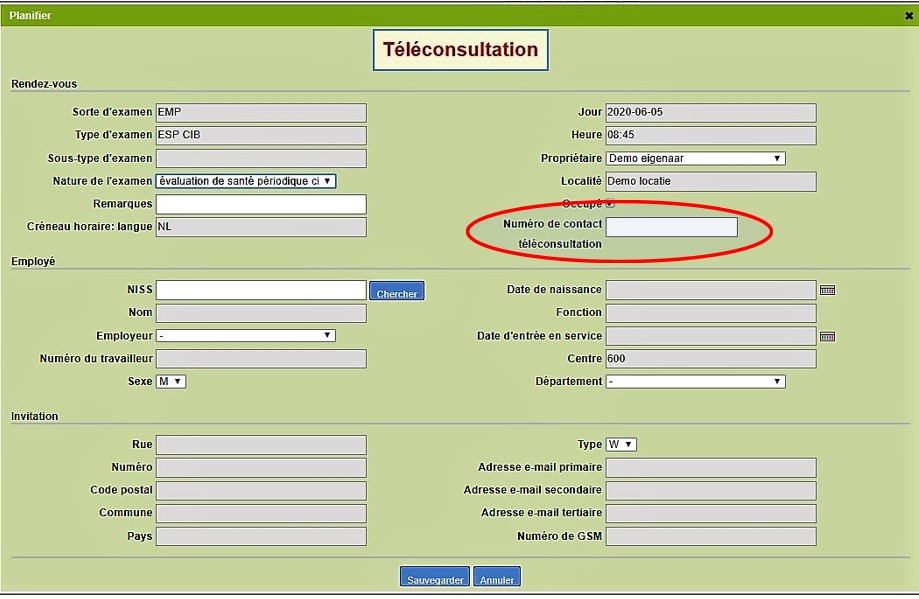Close the Planifier dialog with the X
The image size is (919, 599).
pos(909,16)
